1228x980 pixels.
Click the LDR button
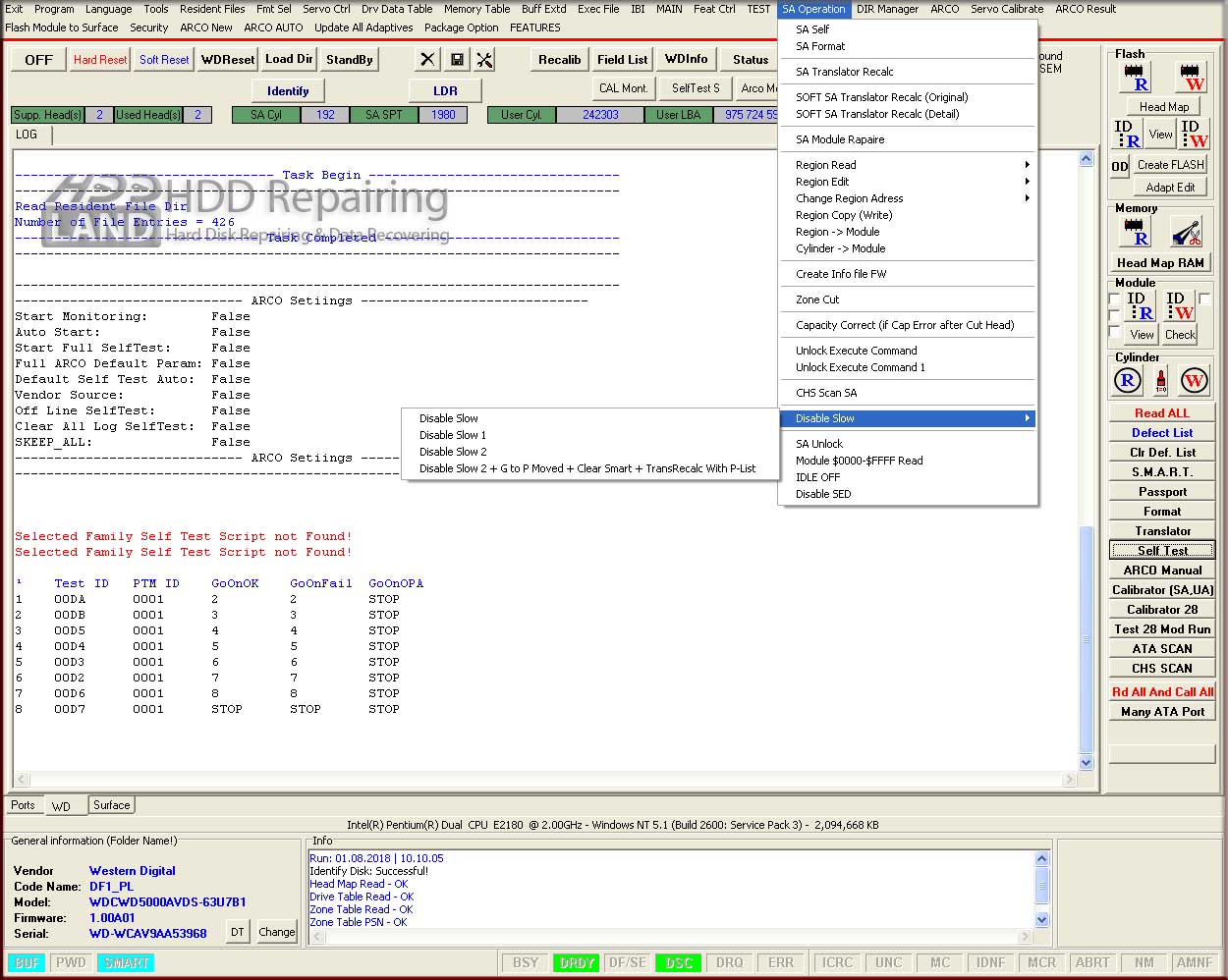446,91
